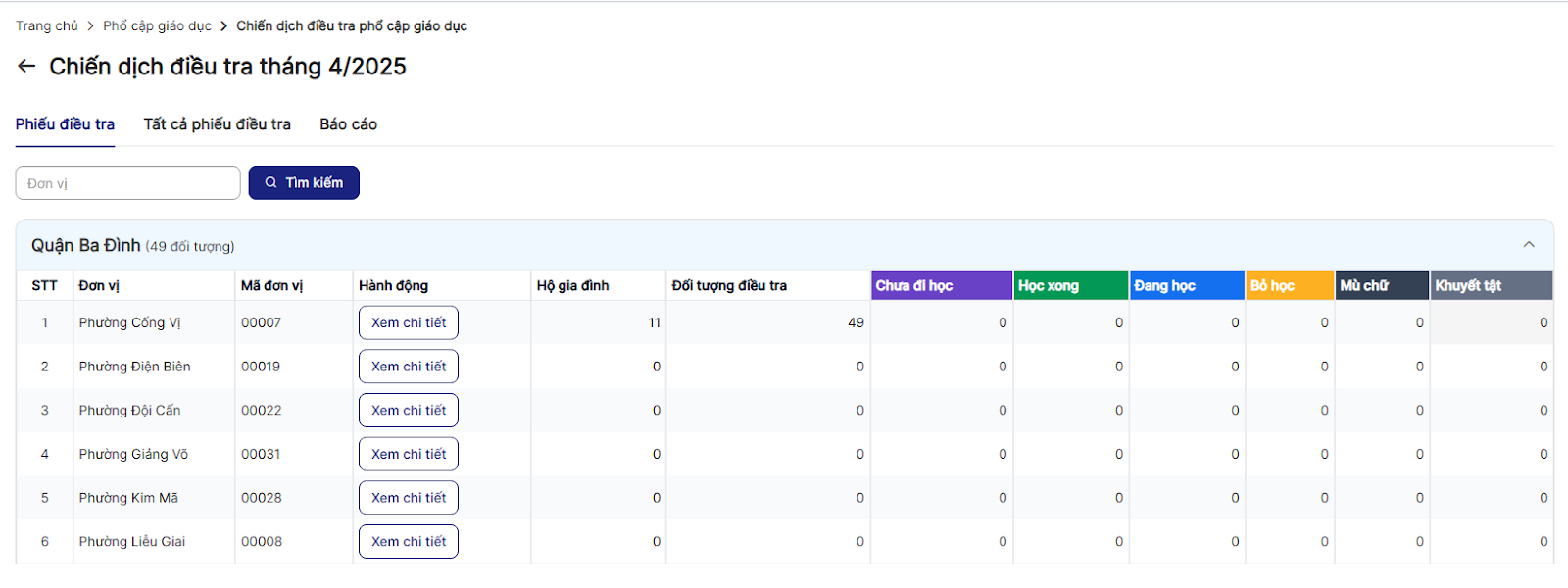Click the Tìm kiếm search button
The image size is (1568, 588).
(x=304, y=183)
